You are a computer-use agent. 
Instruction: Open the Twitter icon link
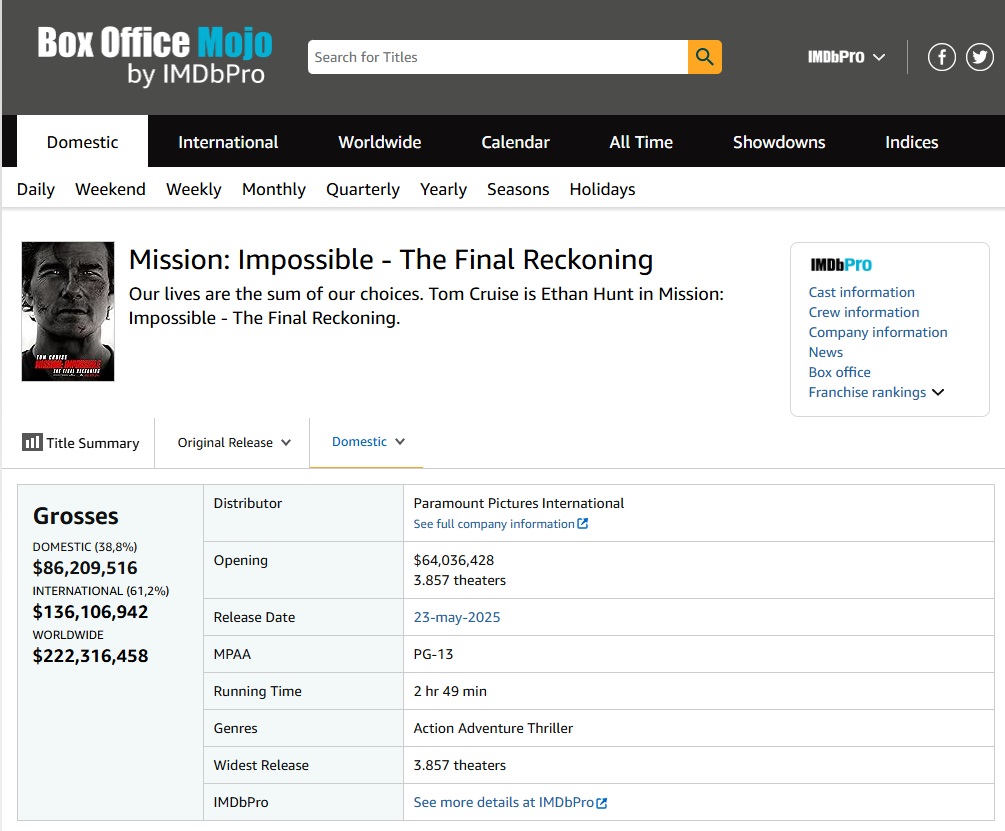(x=980, y=57)
